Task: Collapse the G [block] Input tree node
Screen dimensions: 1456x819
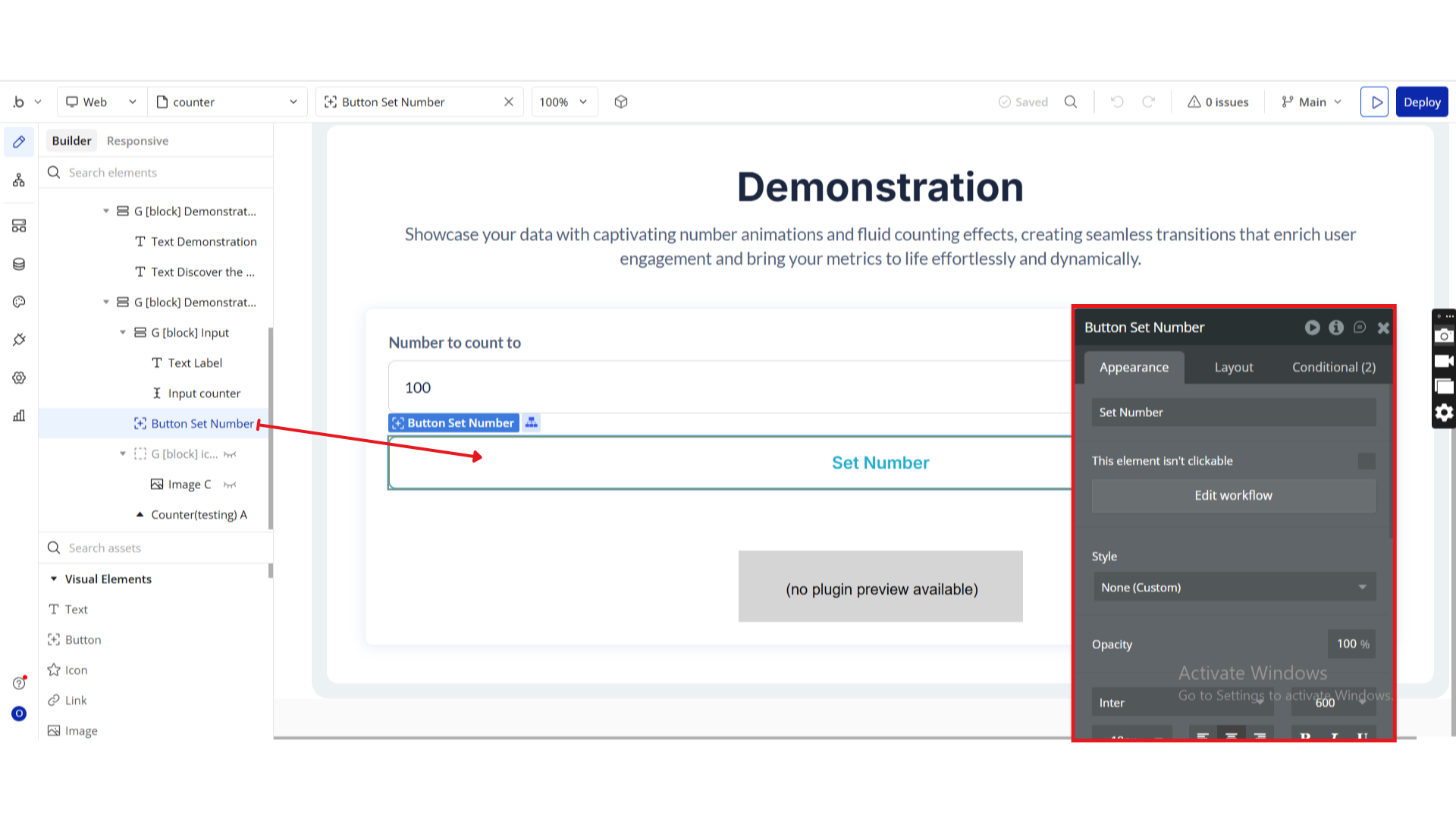Action: 123,332
